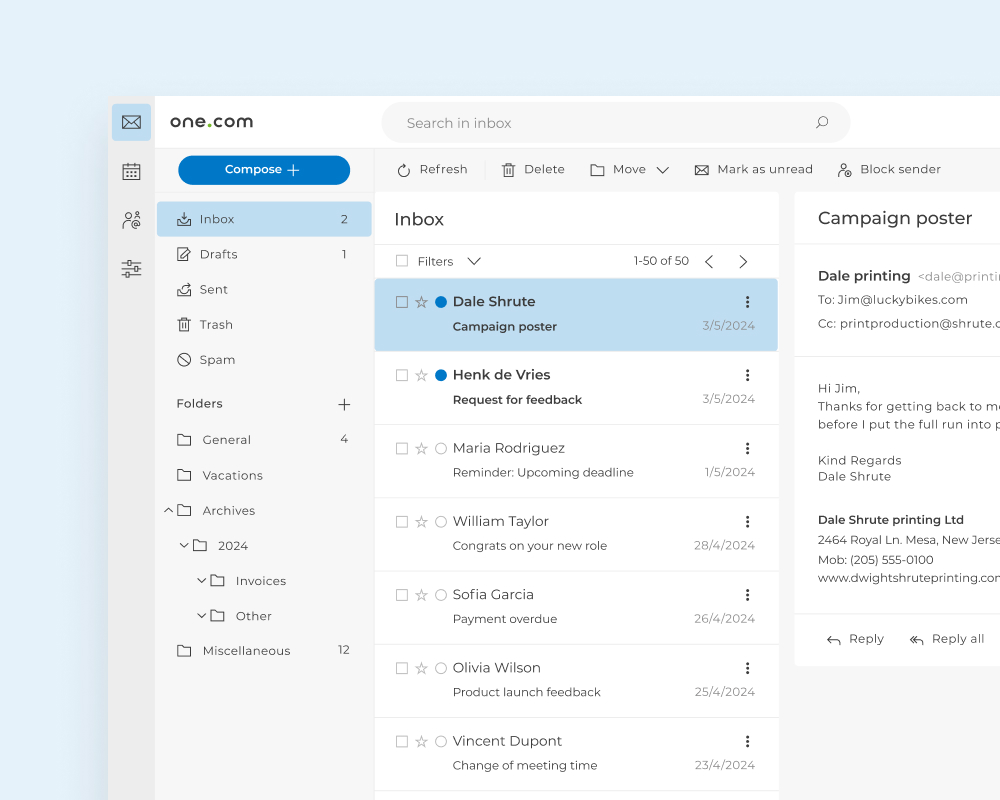The image size is (1000, 800).
Task: Toggle unread dot on Maria Rodriguez email
Action: (441, 448)
